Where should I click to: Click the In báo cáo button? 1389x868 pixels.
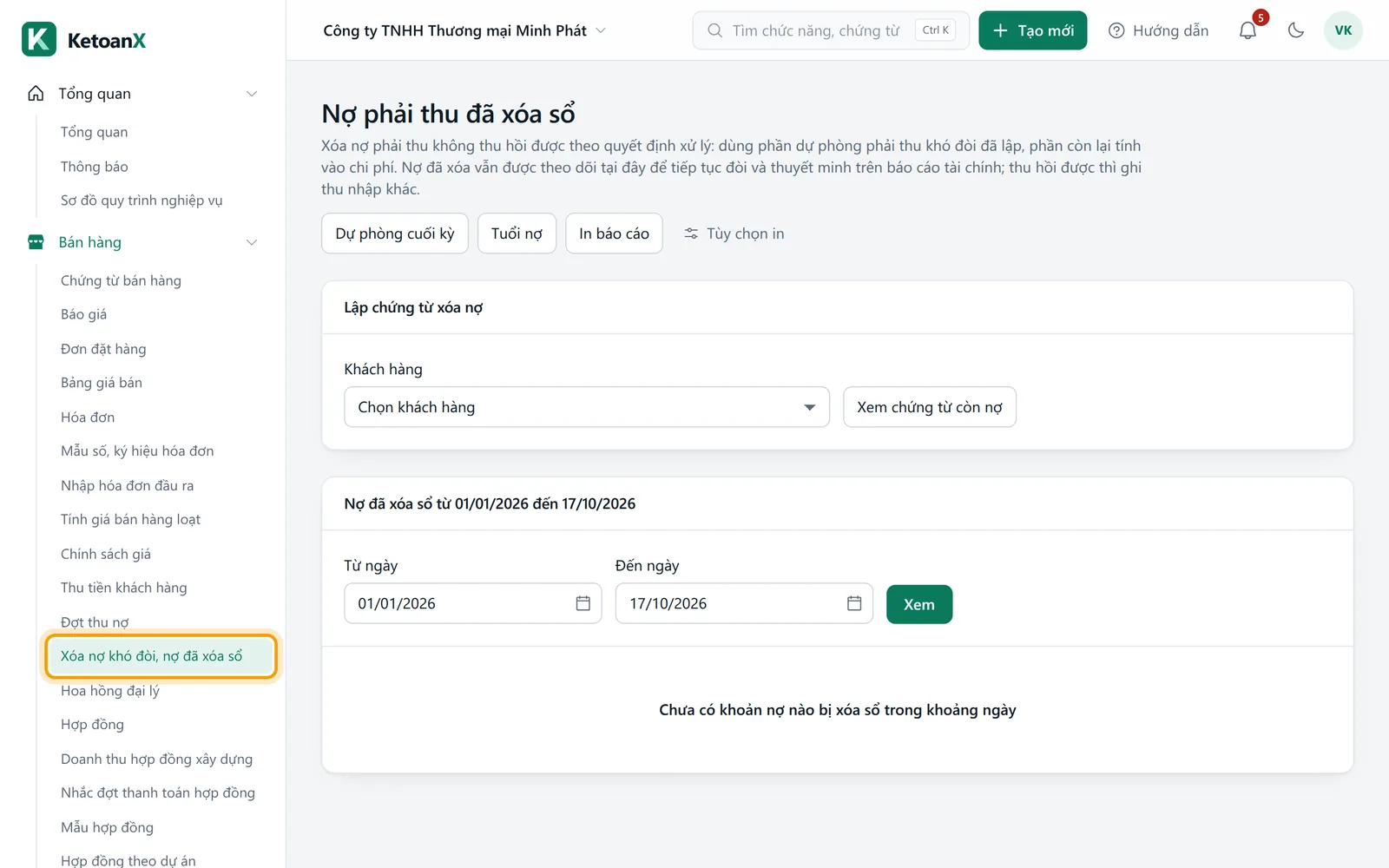point(614,233)
